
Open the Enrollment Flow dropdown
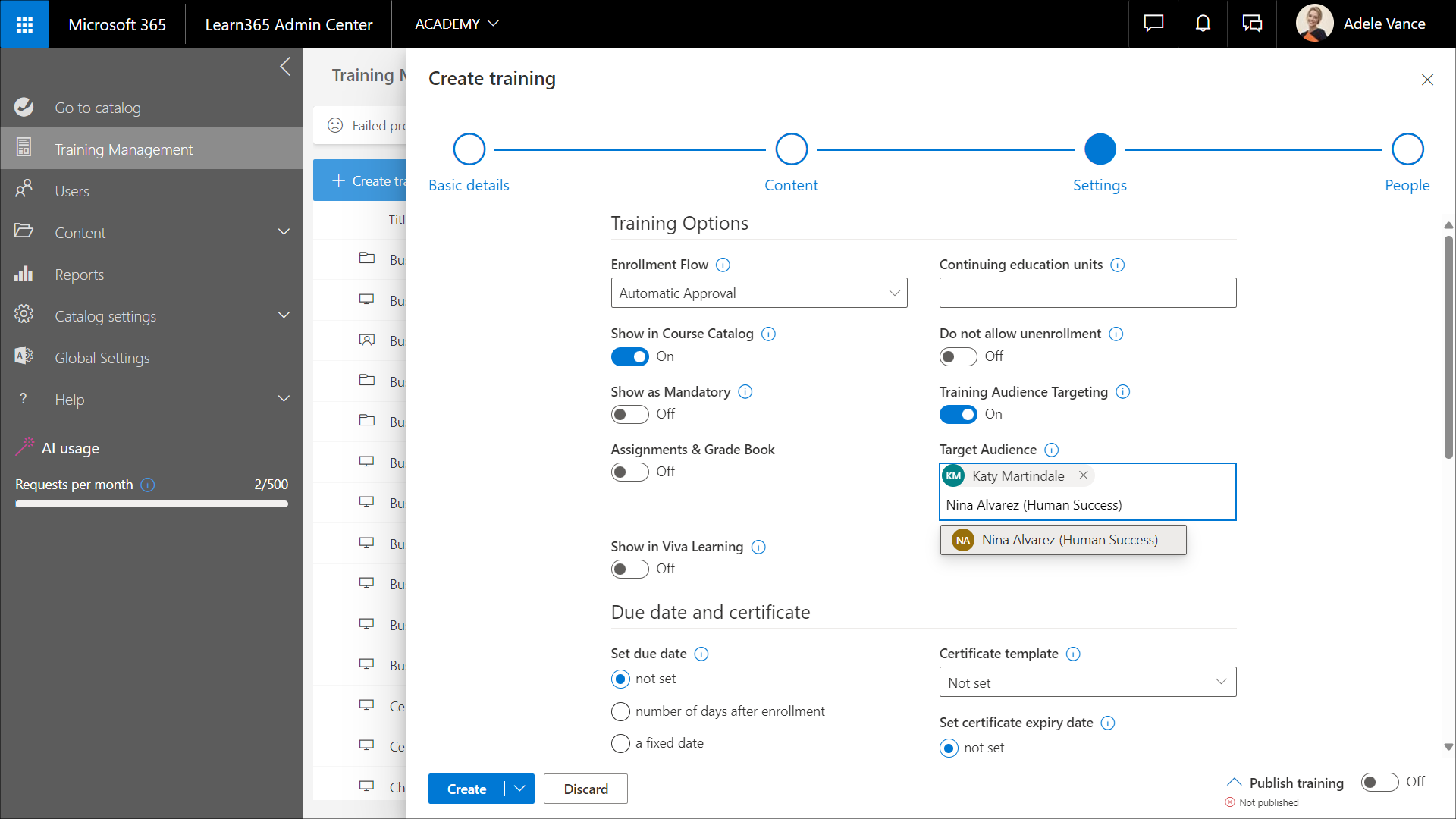coord(758,293)
